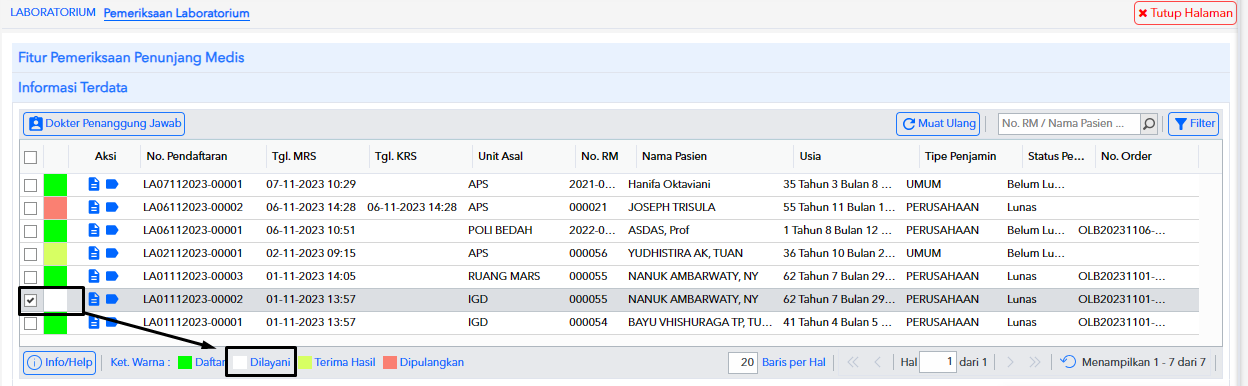The image size is (1248, 386).
Task: Check the LA01112023-00003 row checkbox
Action: tap(31, 276)
